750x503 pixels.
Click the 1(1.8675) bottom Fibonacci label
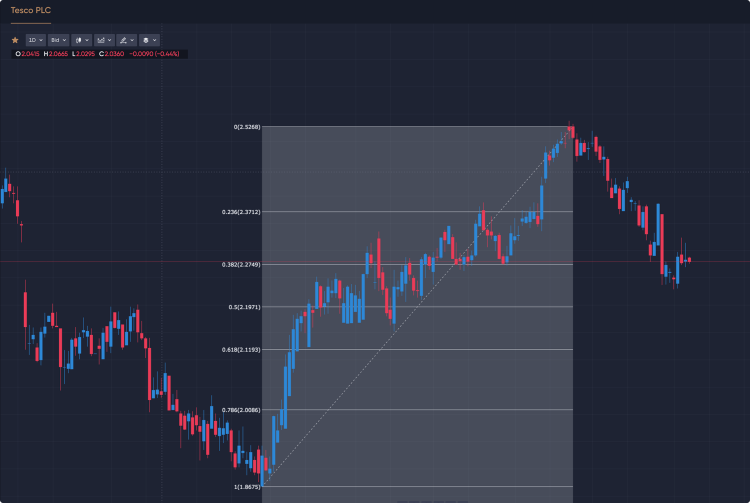click(x=247, y=487)
